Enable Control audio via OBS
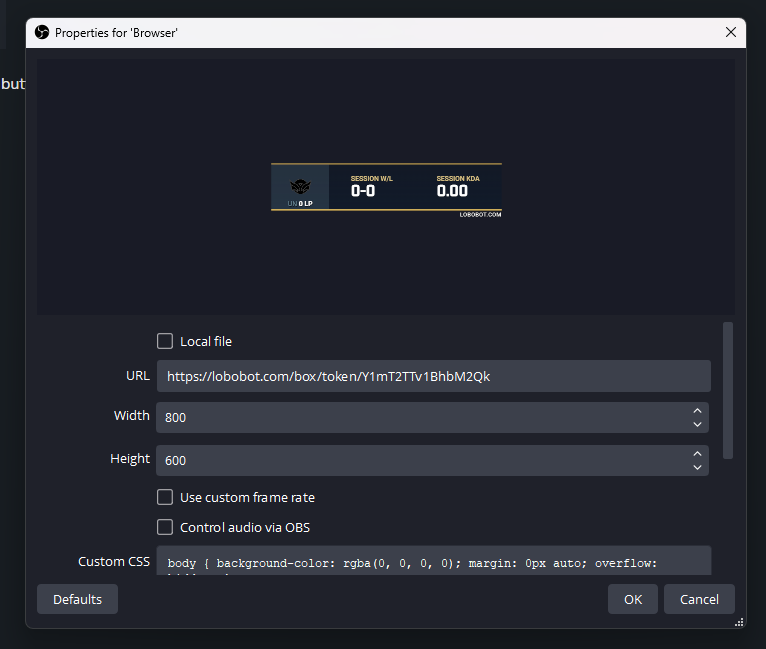The image size is (766, 649). [x=165, y=527]
